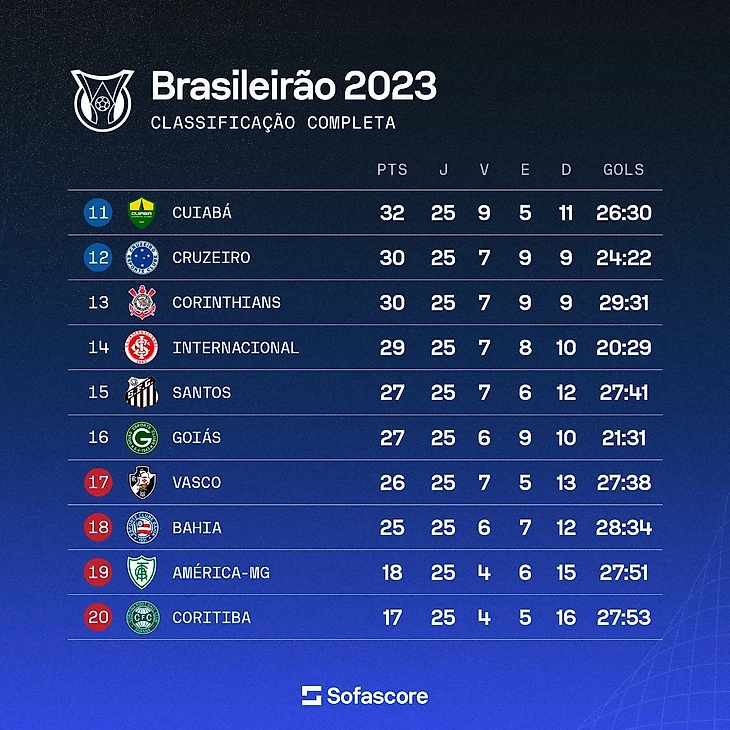
Task: Click the Cruzeiro blue star crest
Action: pos(142,257)
